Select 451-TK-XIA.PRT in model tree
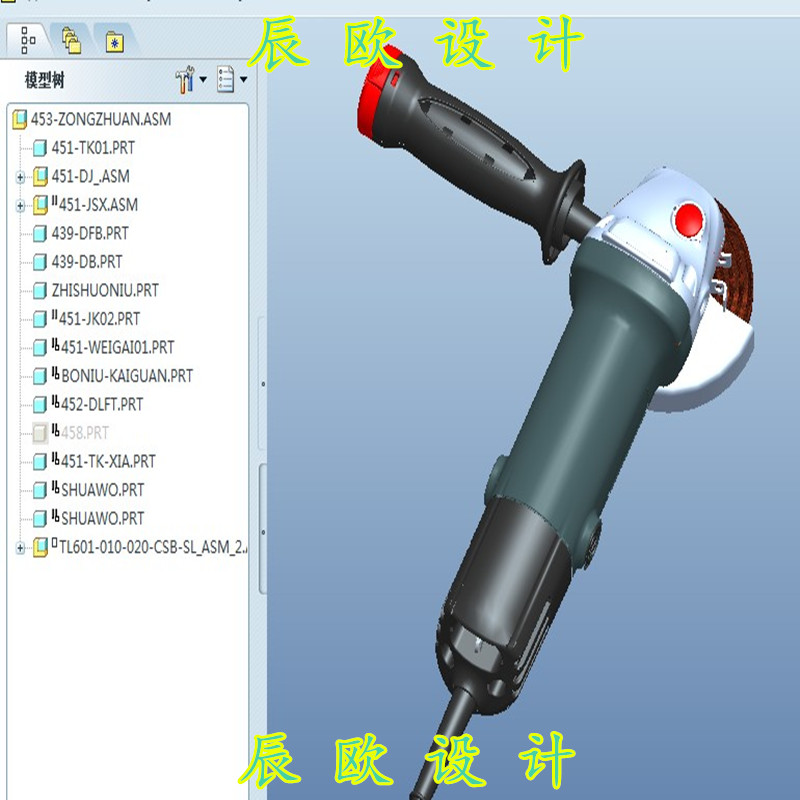Screen dimensions: 800x800 (108, 462)
